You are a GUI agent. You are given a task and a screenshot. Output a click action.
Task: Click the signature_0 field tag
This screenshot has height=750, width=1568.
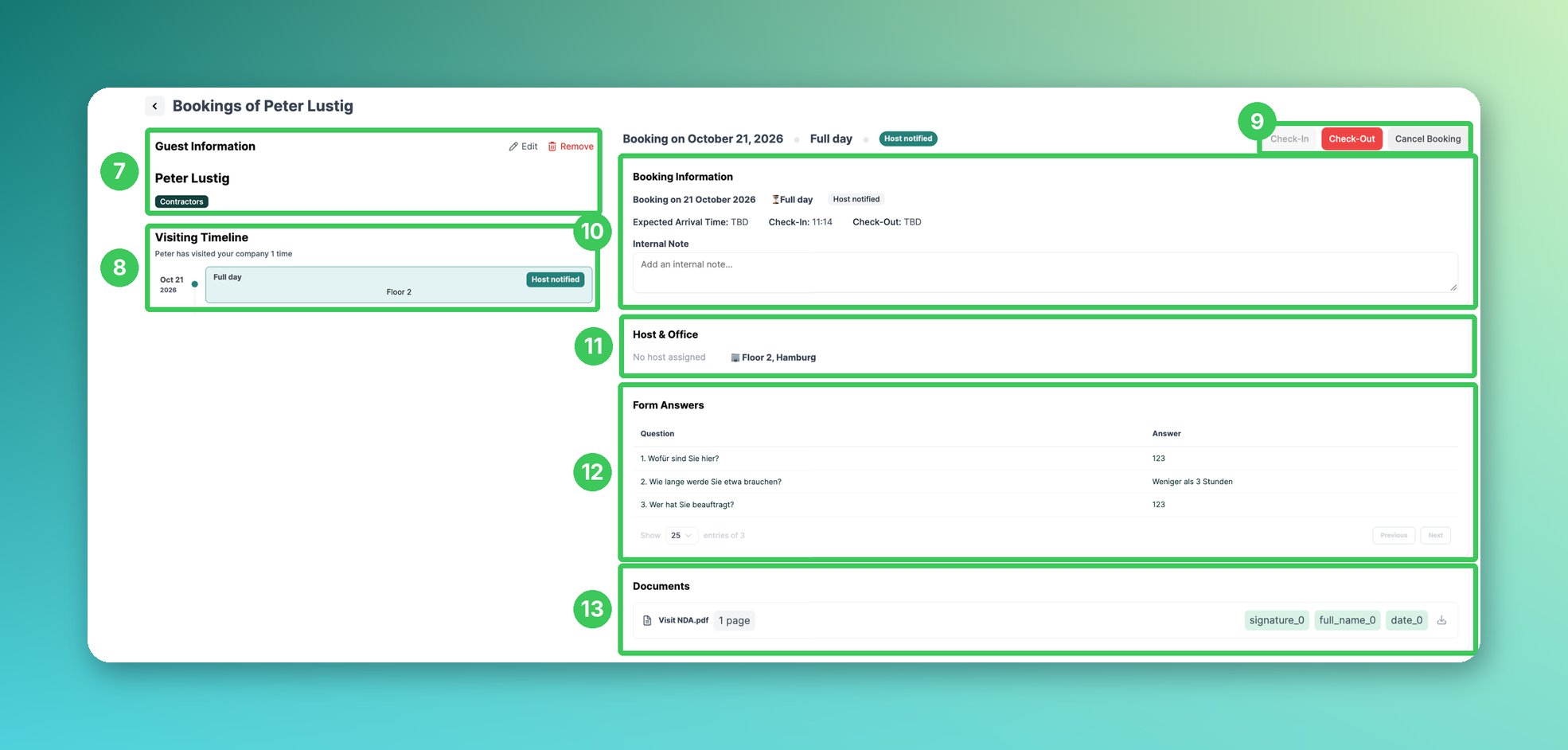[x=1277, y=620]
